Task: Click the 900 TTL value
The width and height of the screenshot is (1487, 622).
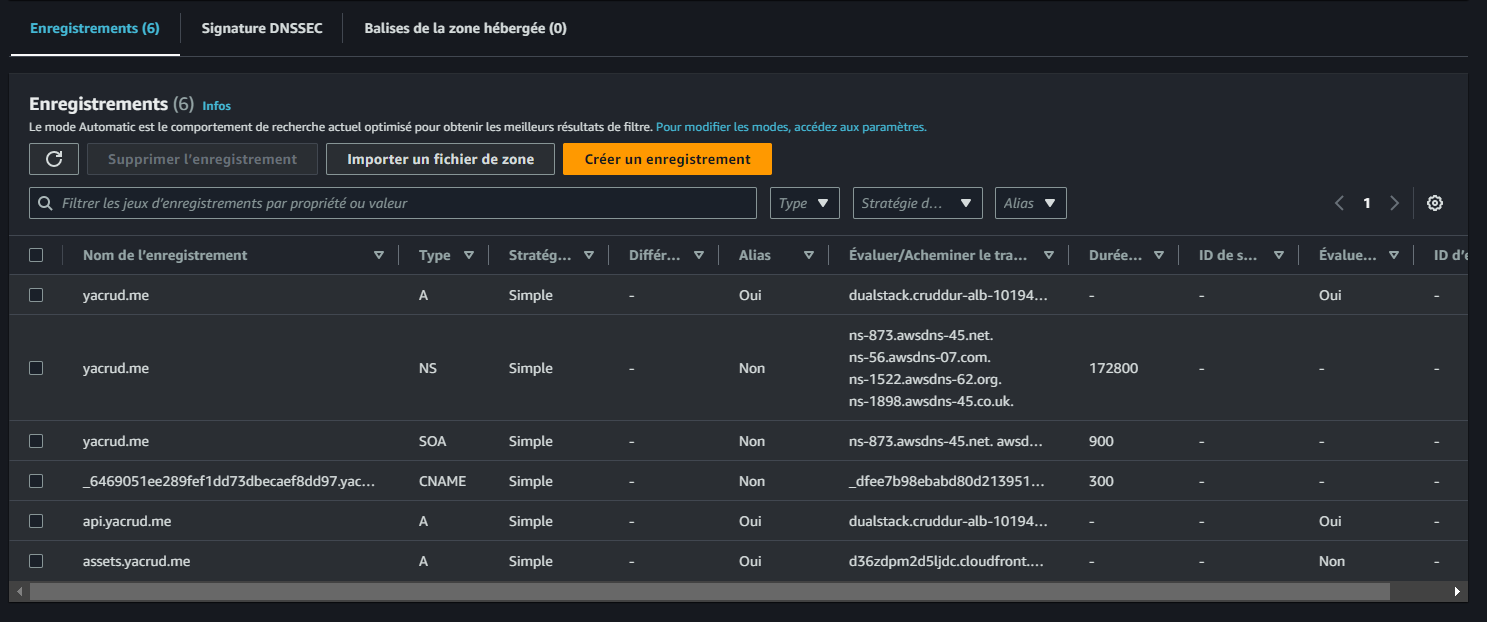Action: point(1101,441)
